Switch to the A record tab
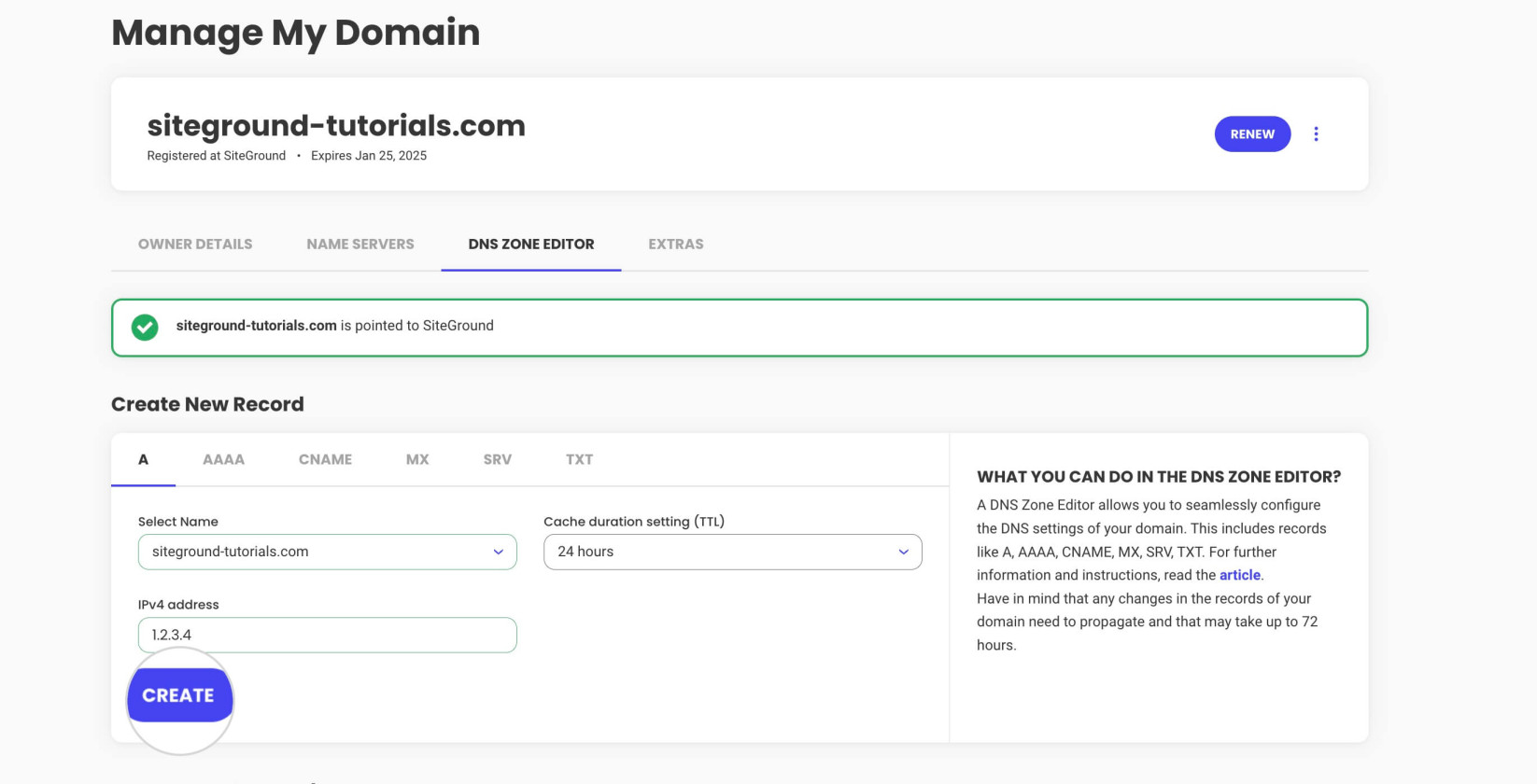The height and width of the screenshot is (784, 1537). 144,459
